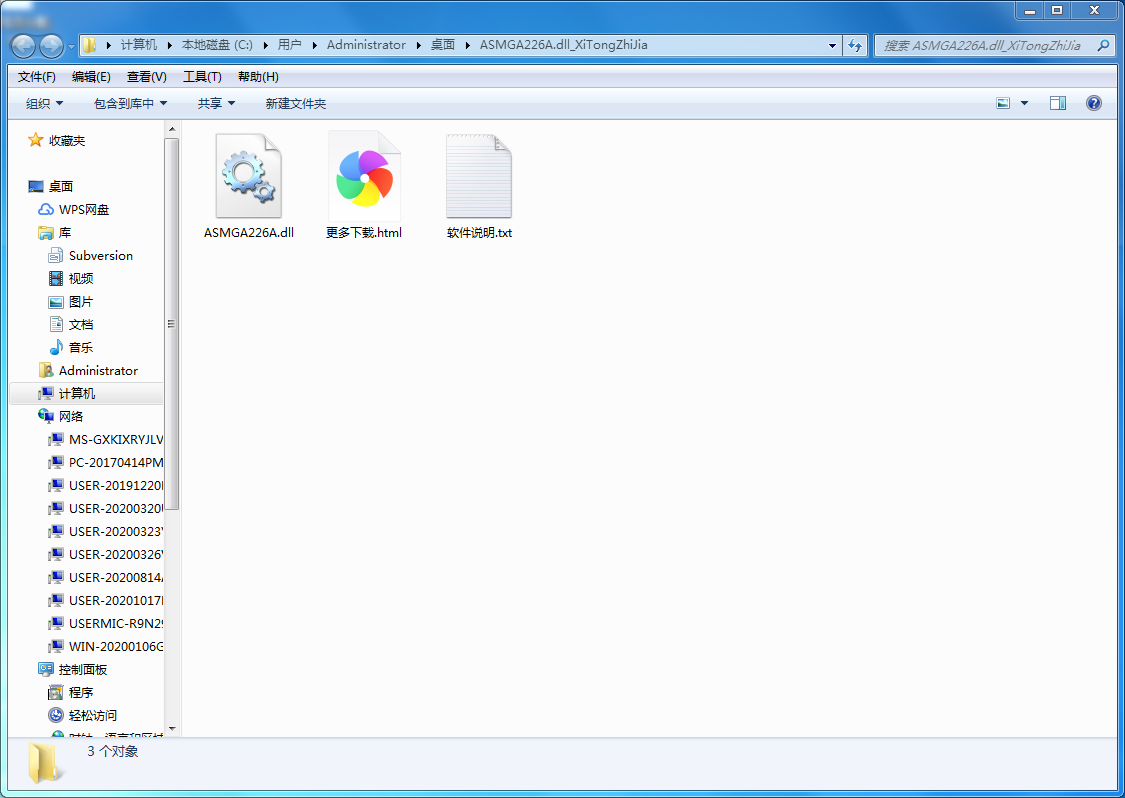Open the 音乐 library

[81, 347]
